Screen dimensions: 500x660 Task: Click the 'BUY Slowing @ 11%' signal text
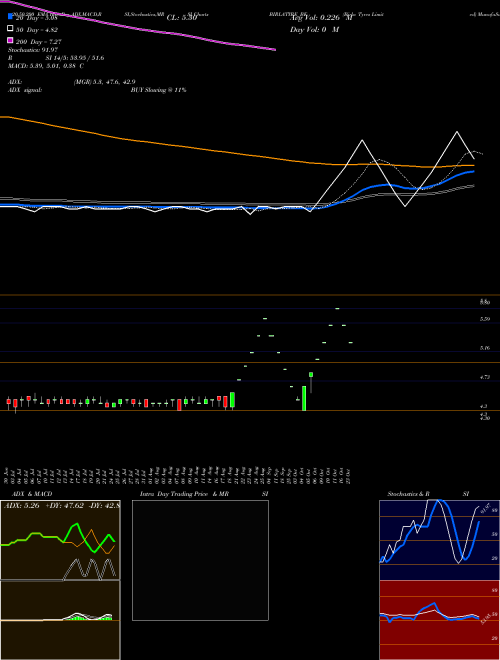(x=158, y=90)
